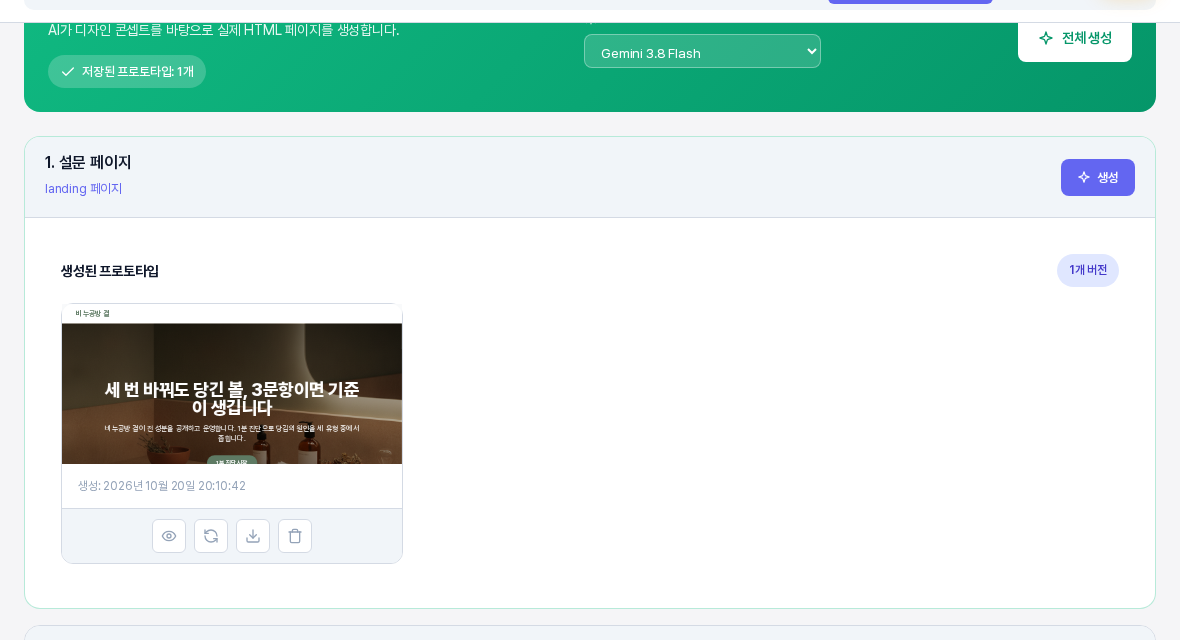Preview prototype with the eye icon

coord(169,536)
